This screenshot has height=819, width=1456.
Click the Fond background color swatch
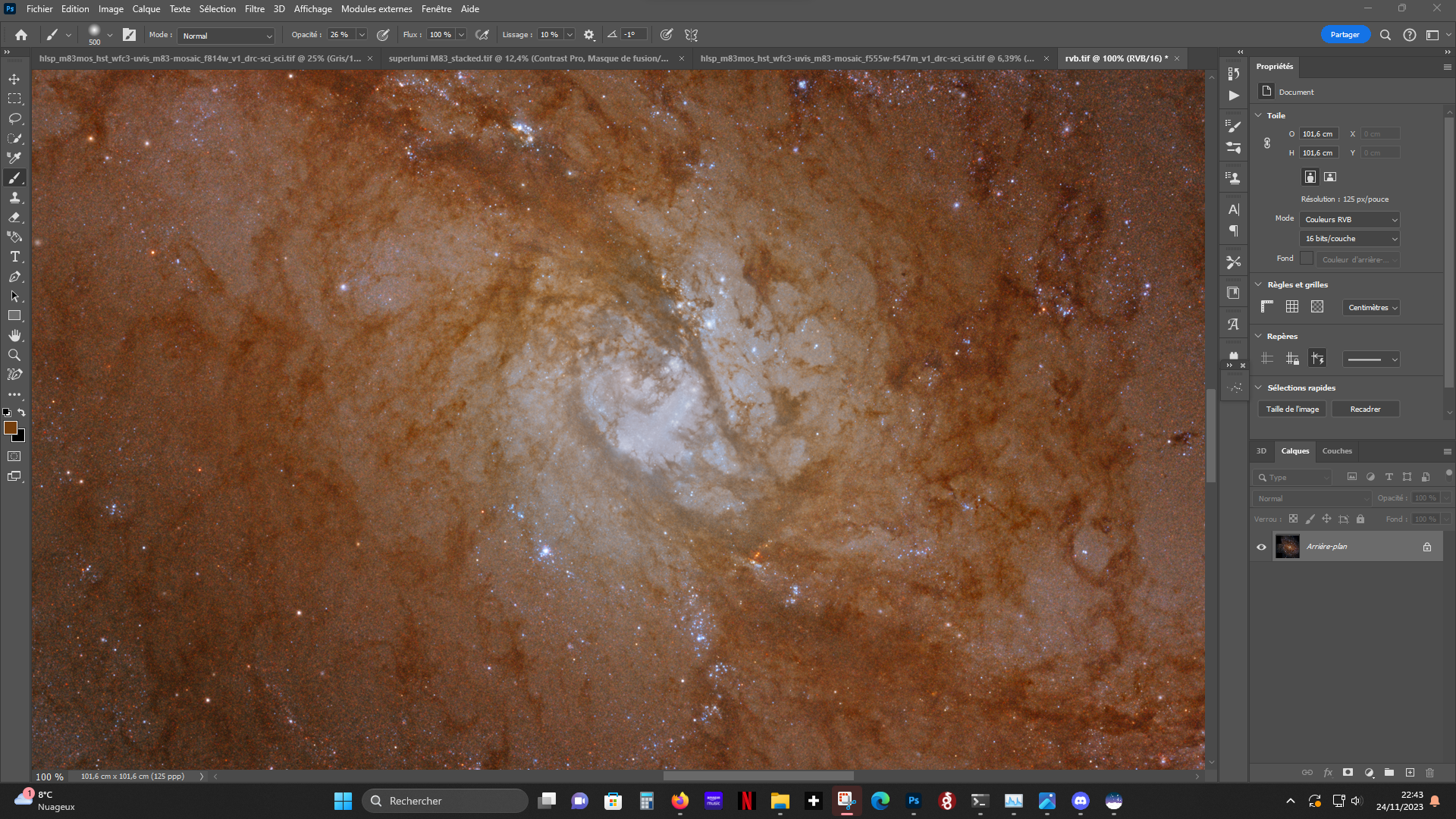1306,258
